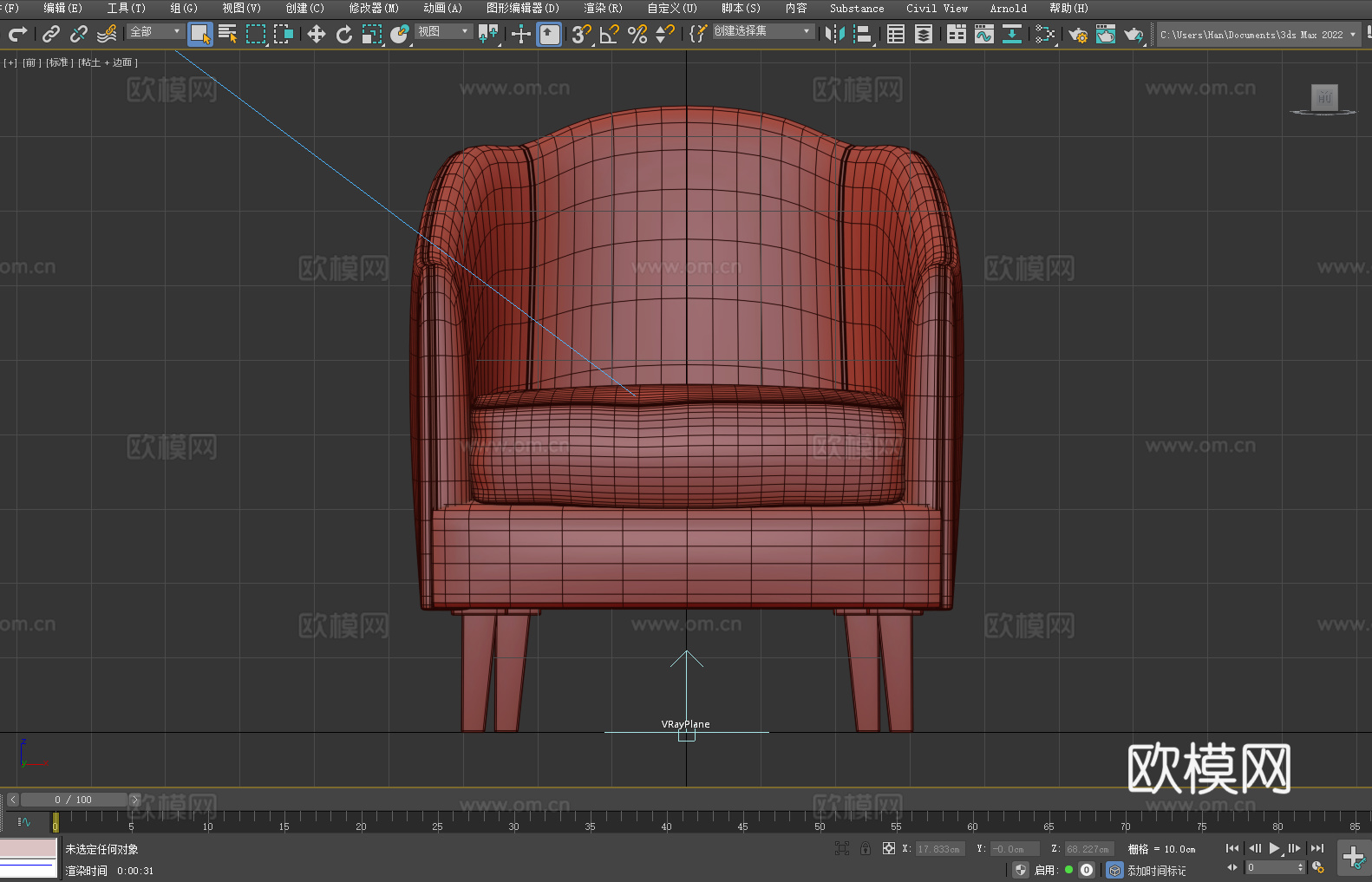The width and height of the screenshot is (1372, 882).
Task: Choose rectangular selection region tool
Action: pyautogui.click(x=256, y=34)
